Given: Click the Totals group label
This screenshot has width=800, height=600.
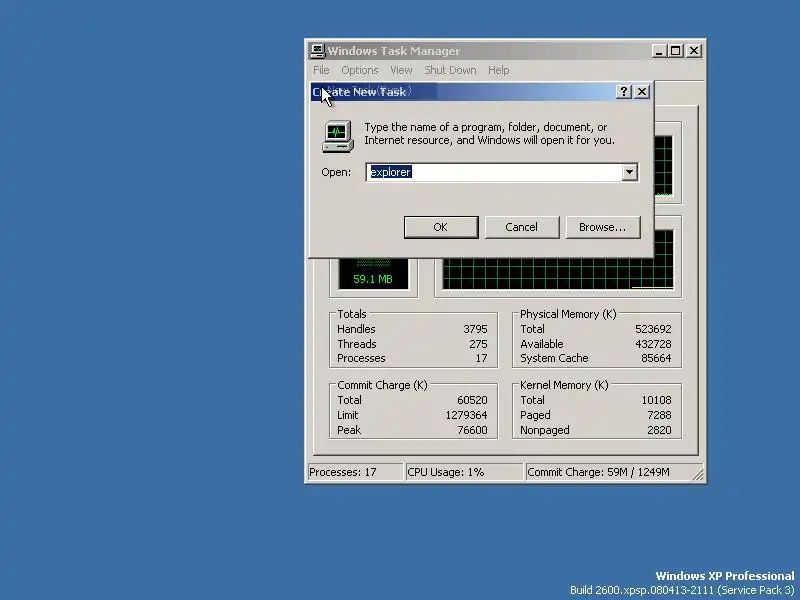Looking at the screenshot, I should pyautogui.click(x=352, y=314).
